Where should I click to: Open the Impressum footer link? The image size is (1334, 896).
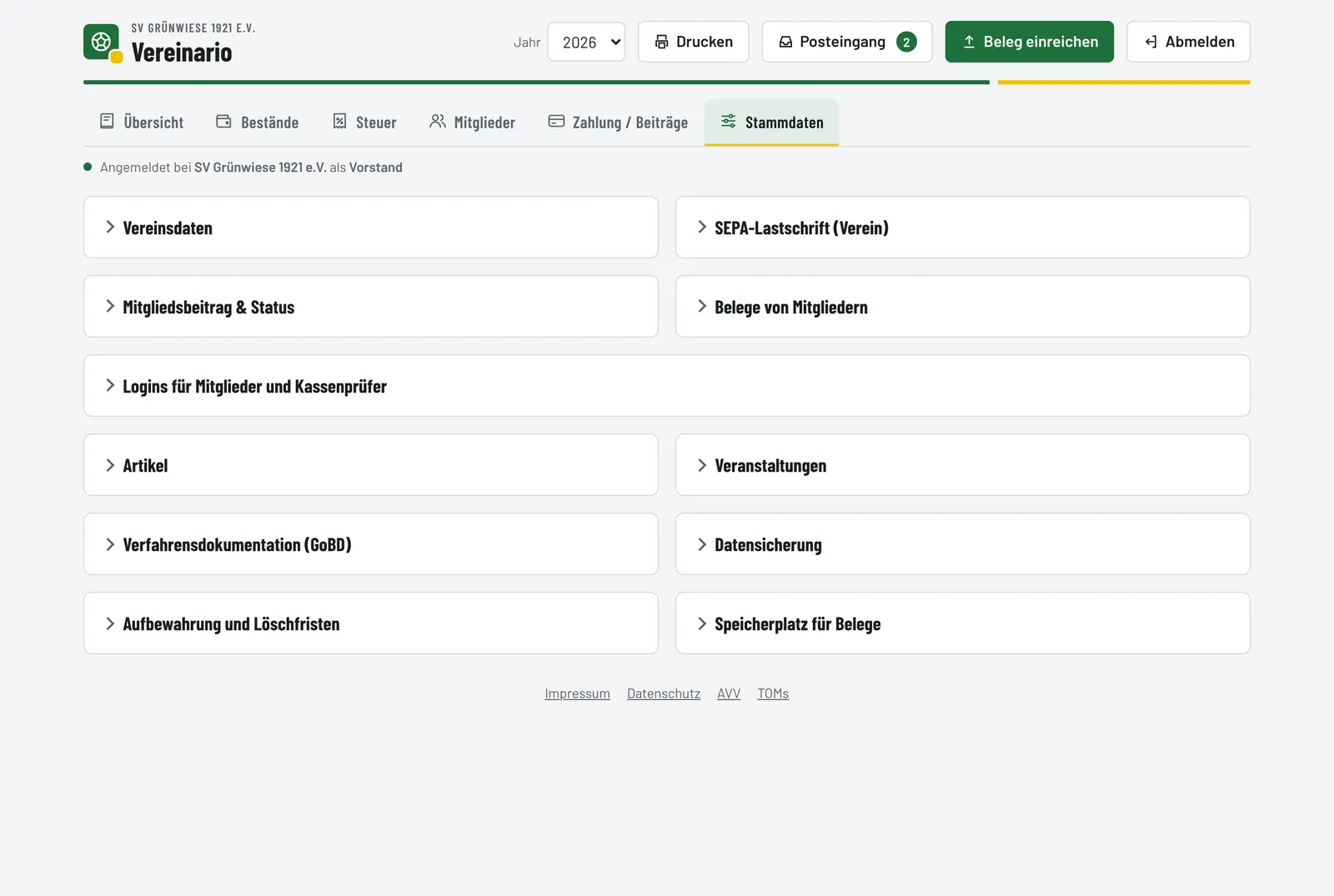tap(578, 693)
